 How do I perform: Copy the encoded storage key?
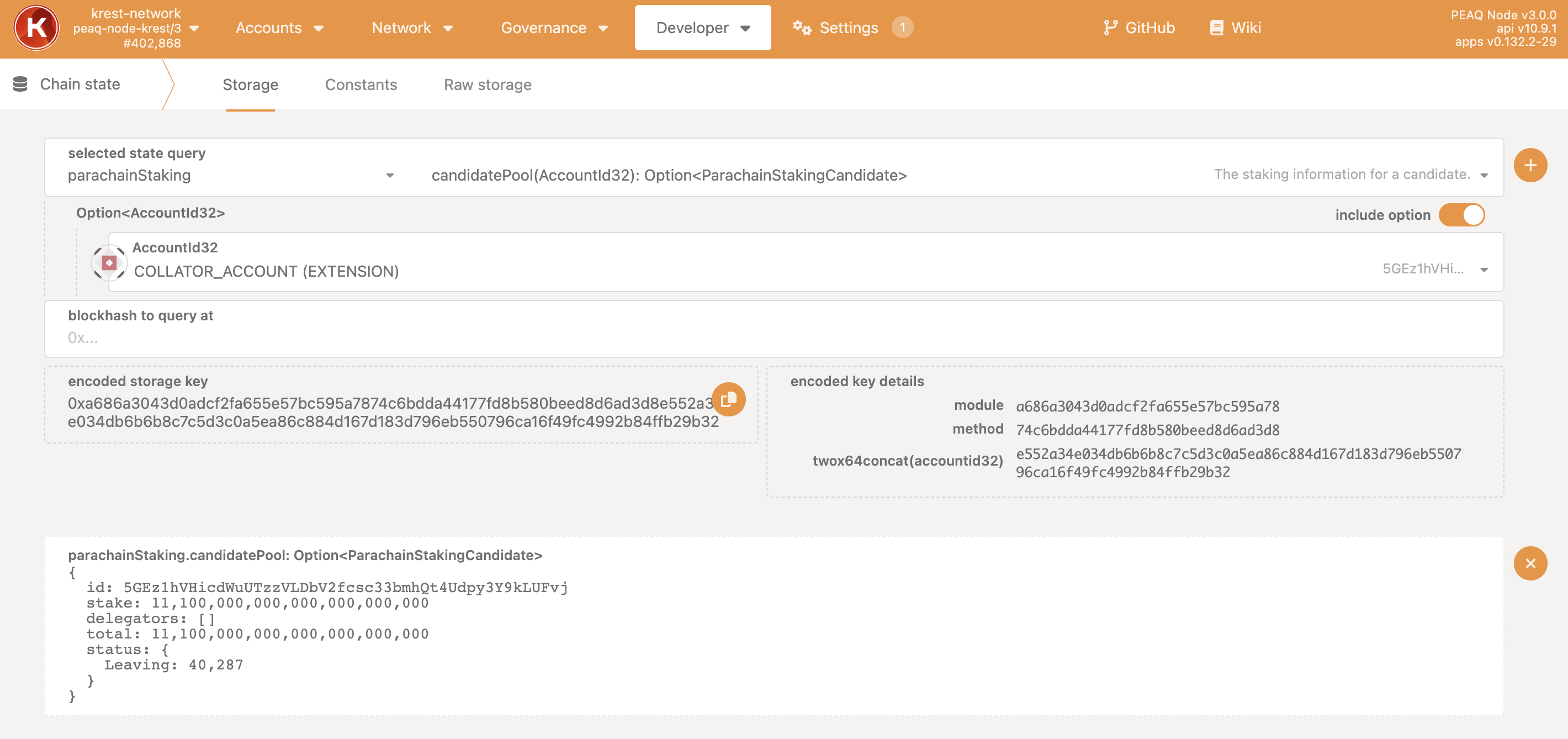(729, 400)
